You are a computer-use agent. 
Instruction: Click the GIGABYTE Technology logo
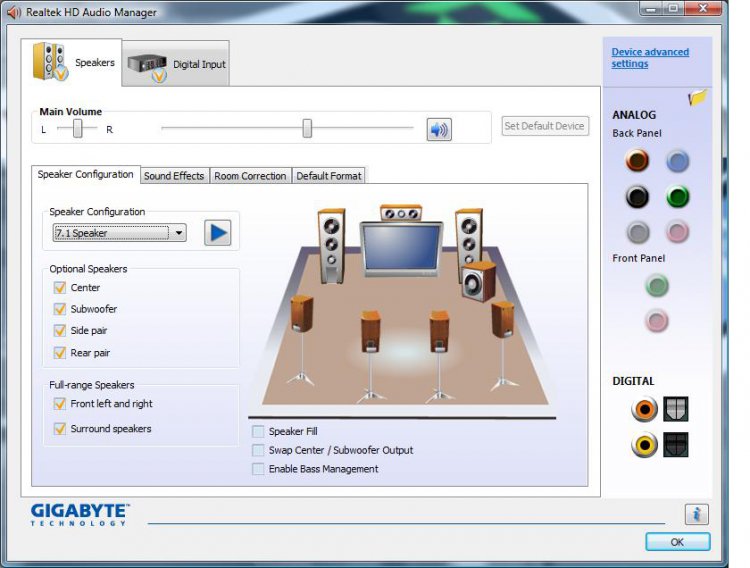[80, 514]
